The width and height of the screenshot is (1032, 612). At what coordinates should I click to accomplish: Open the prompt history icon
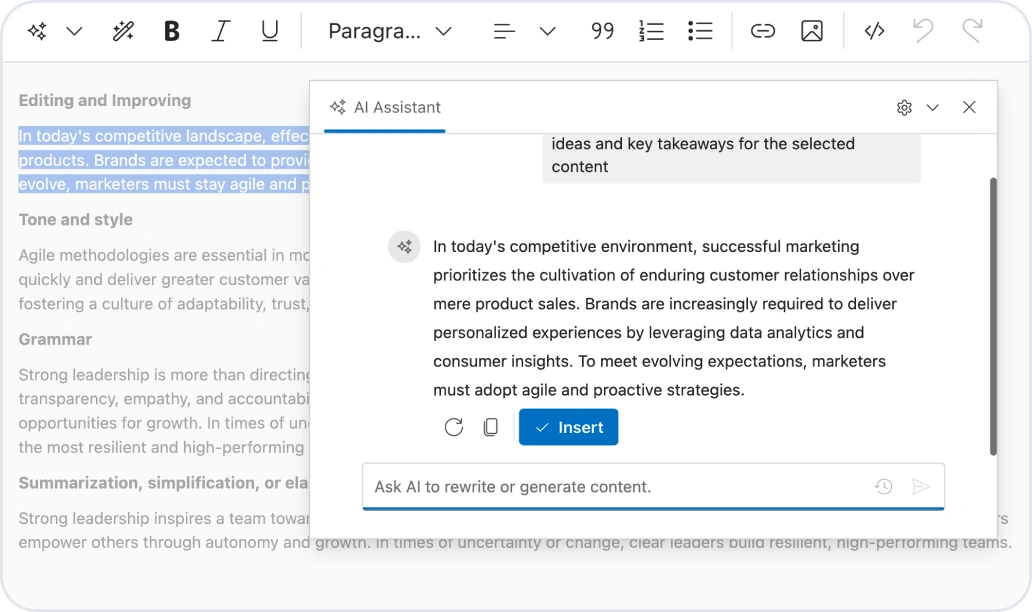click(883, 486)
